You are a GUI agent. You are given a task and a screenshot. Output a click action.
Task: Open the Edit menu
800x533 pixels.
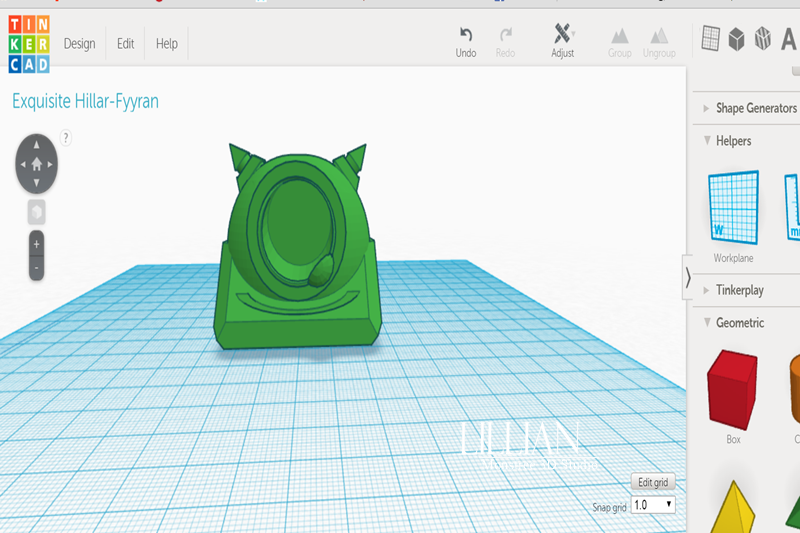126,44
